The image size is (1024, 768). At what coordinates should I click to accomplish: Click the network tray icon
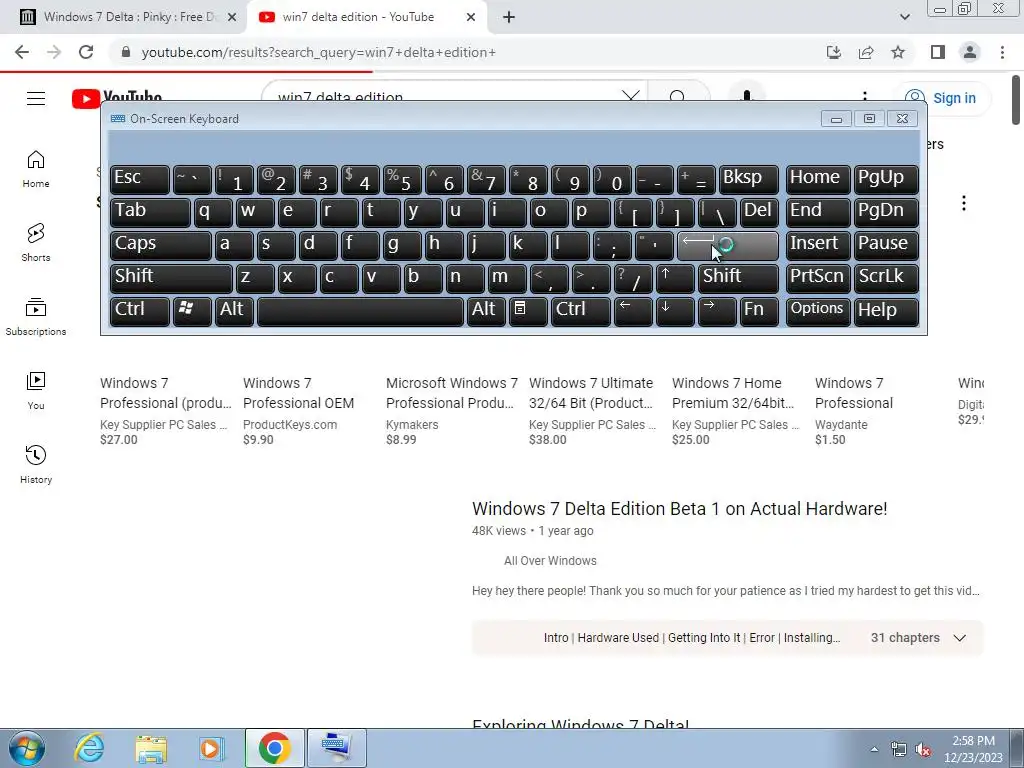(x=899, y=750)
